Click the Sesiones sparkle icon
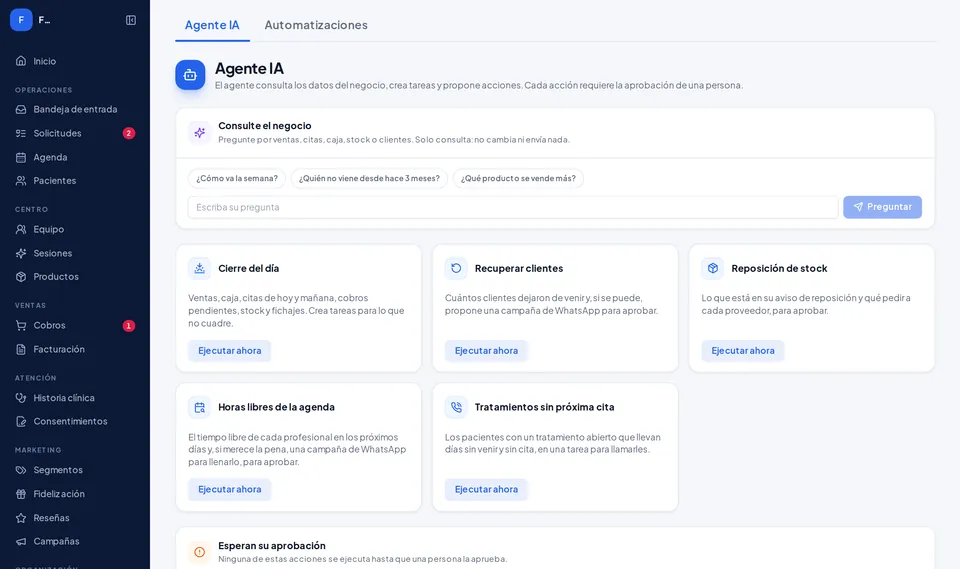The width and height of the screenshot is (960, 569). tap(21, 253)
